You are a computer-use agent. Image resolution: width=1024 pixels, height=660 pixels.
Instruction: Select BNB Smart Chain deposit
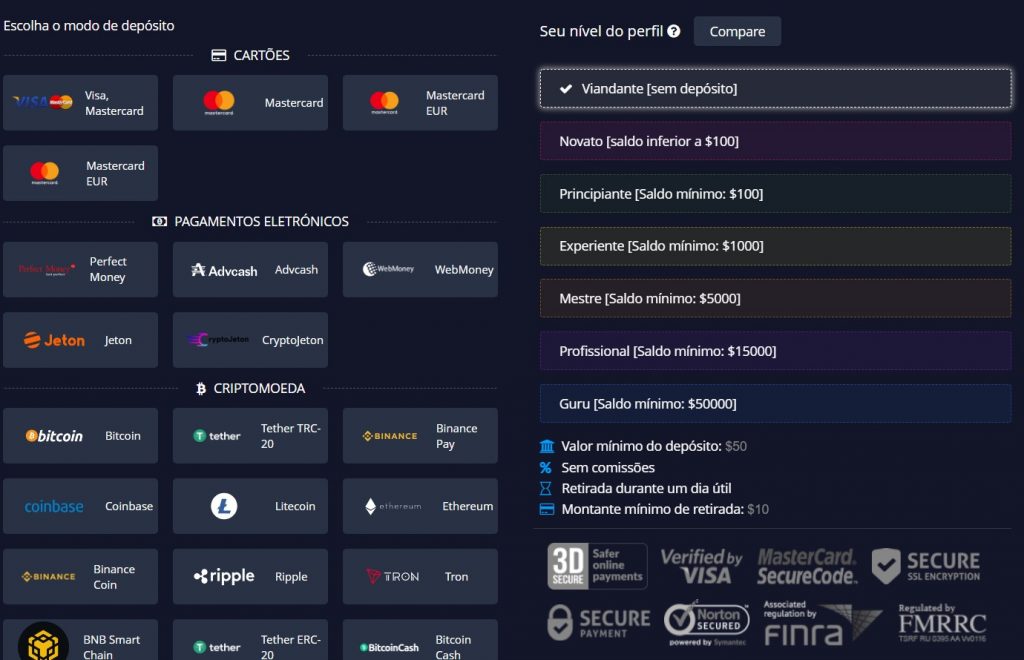[x=80, y=640]
